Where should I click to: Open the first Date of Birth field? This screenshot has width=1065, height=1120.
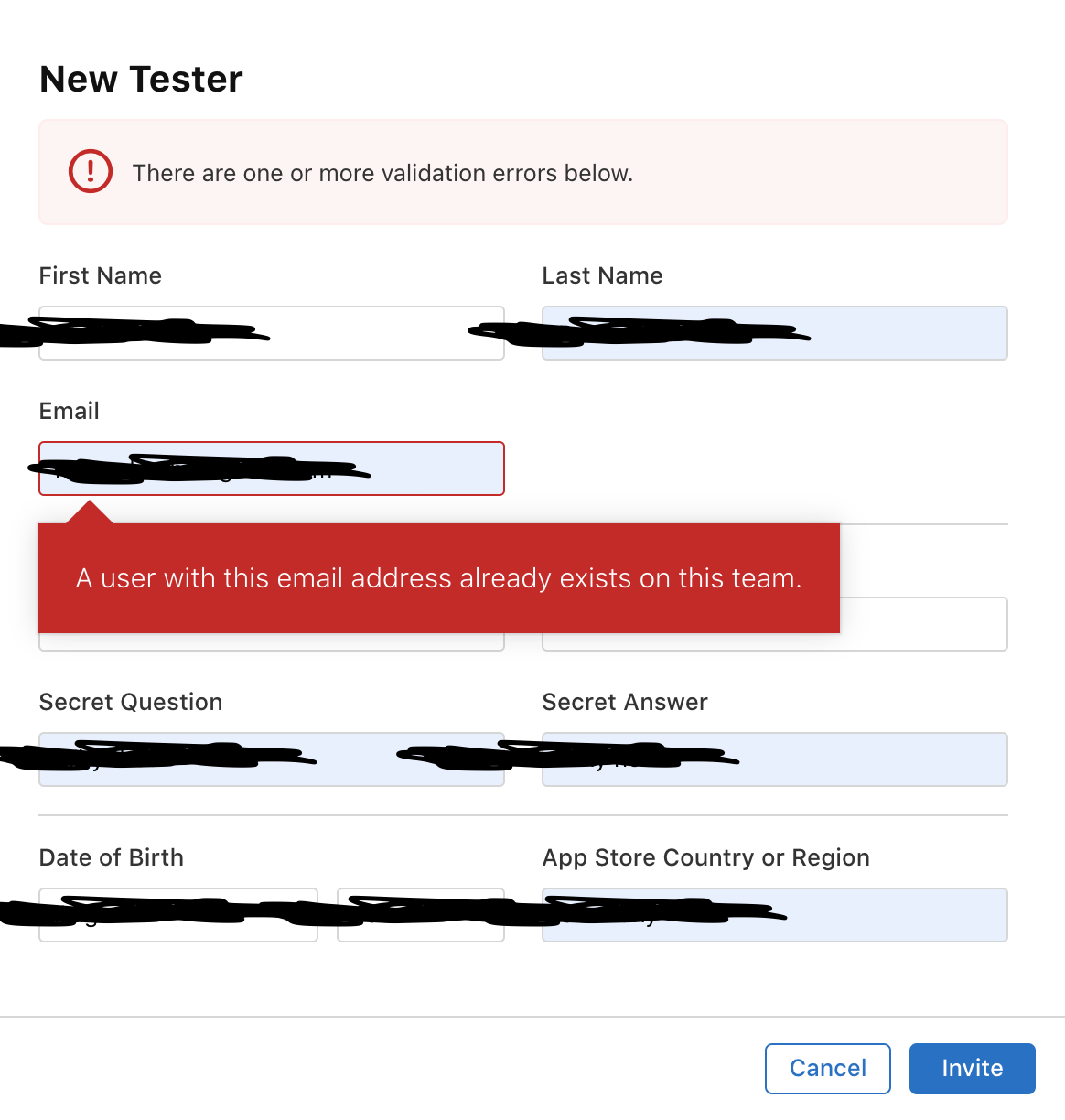click(178, 915)
